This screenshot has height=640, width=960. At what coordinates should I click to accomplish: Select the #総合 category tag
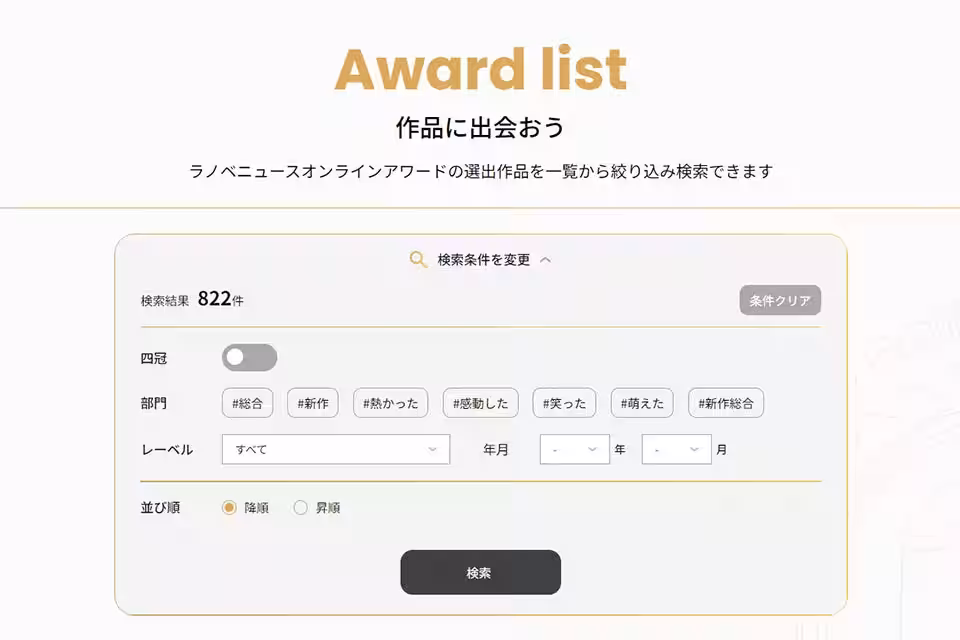246,402
